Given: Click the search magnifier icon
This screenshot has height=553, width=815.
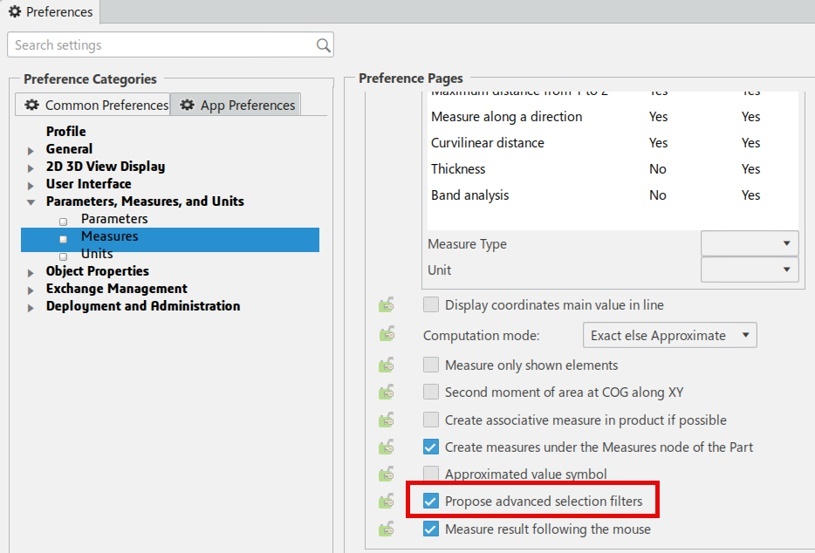Looking at the screenshot, I should [x=323, y=45].
